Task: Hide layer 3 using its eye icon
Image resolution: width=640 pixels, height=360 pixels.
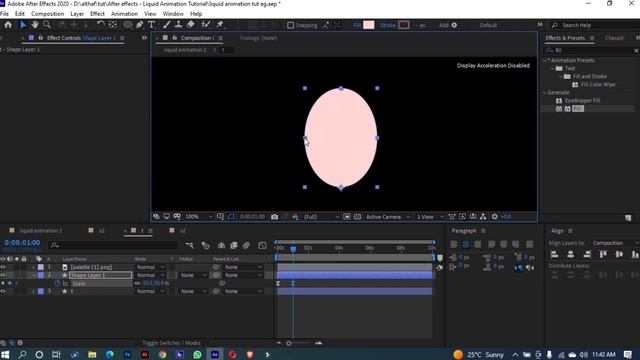Action: [3, 291]
